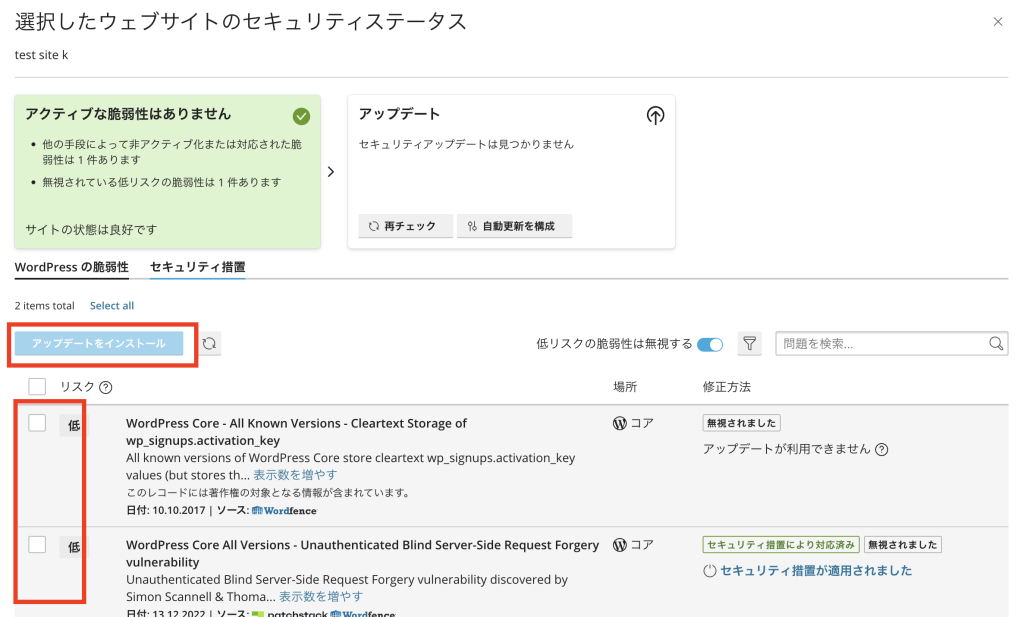Close the security status dialog

click(x=997, y=22)
